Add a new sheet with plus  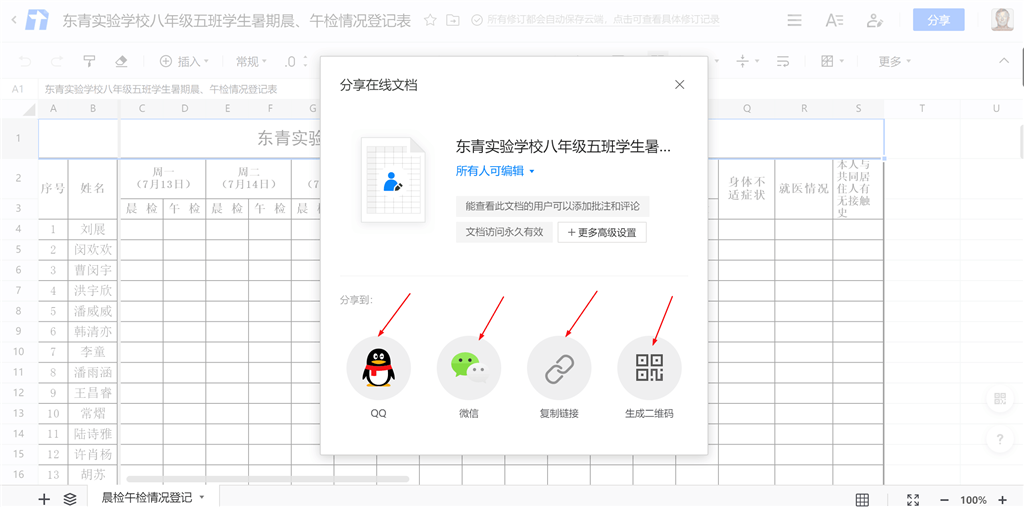(44, 499)
